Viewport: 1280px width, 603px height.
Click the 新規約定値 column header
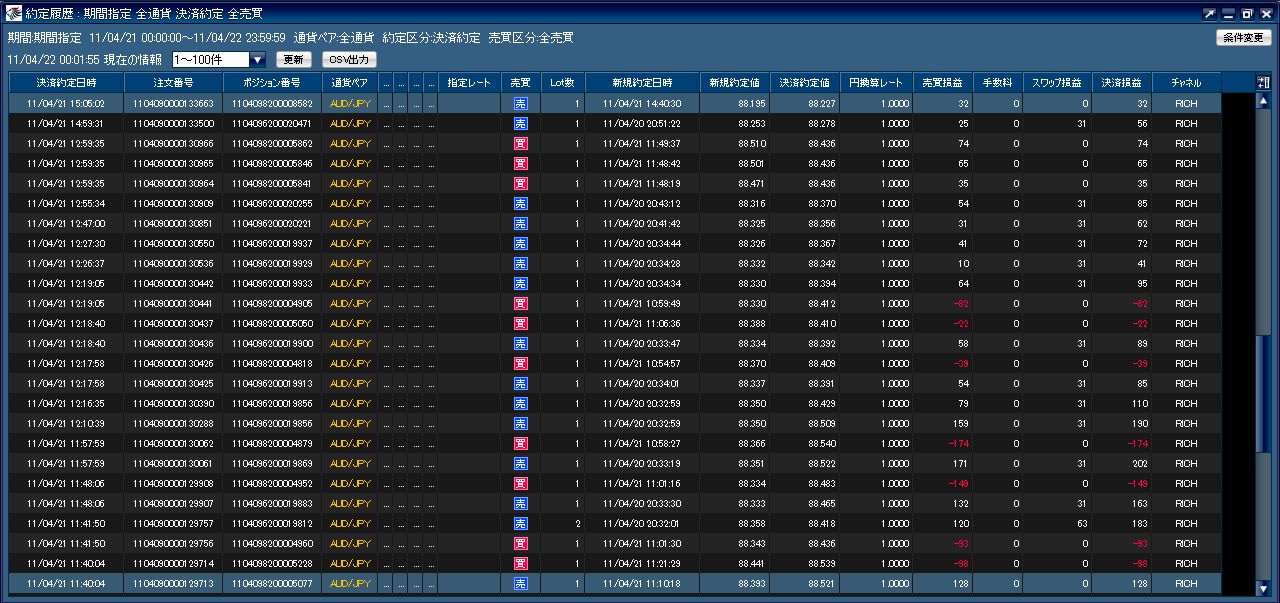pyautogui.click(x=735, y=83)
